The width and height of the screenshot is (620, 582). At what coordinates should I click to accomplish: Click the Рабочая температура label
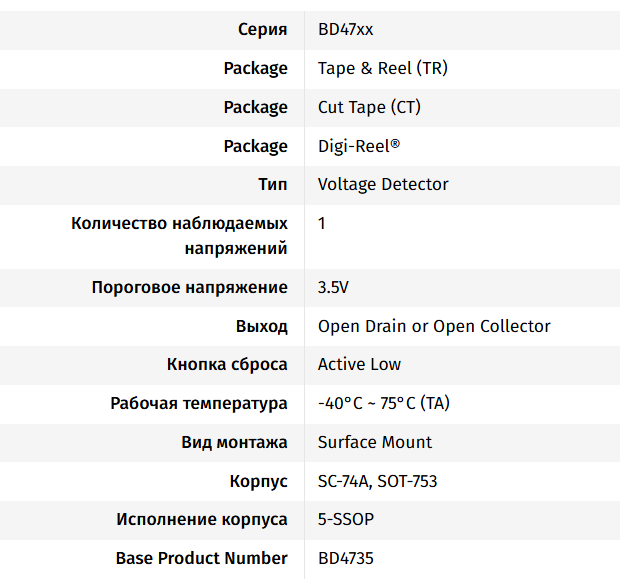pyautogui.click(x=199, y=404)
